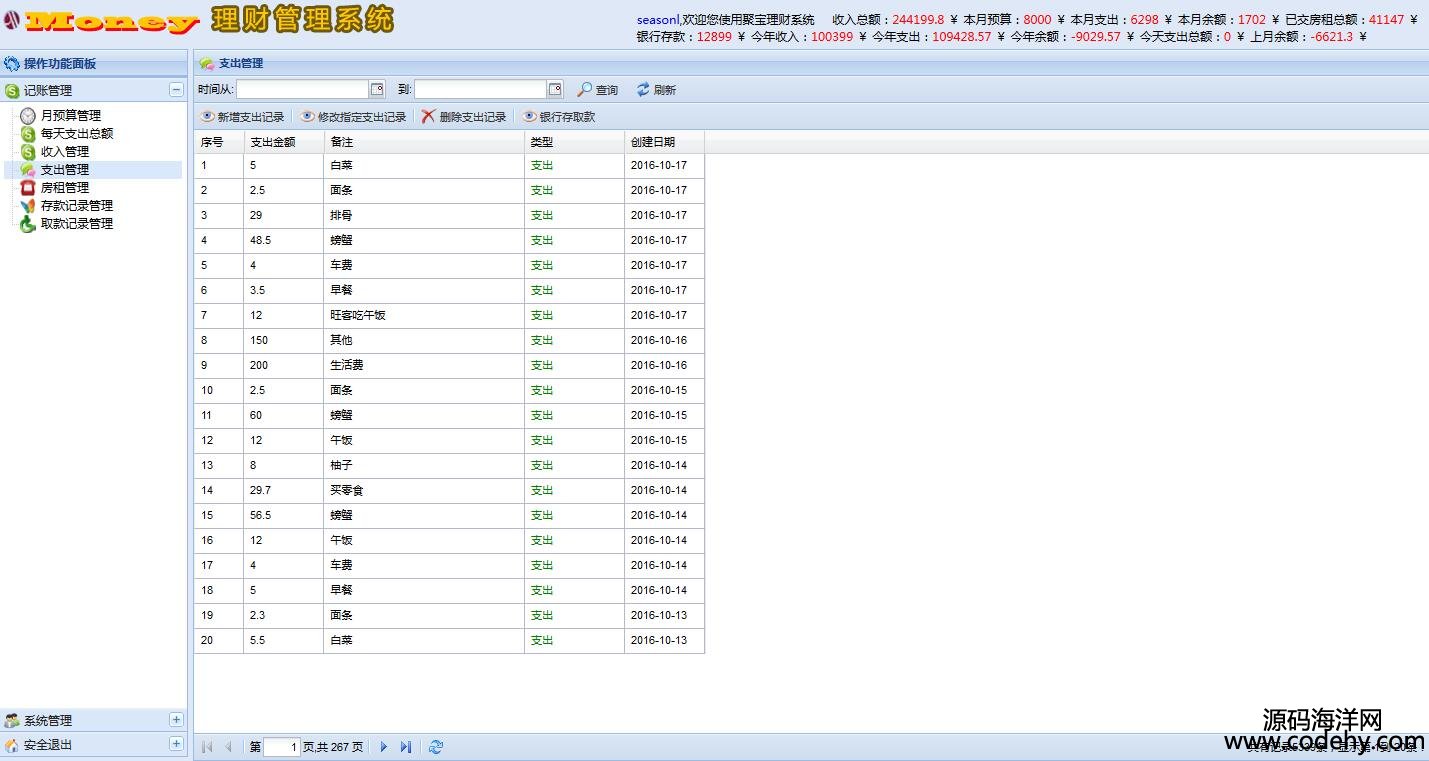Click the 刷新 refresh button
The height and width of the screenshot is (761, 1429).
656,90
